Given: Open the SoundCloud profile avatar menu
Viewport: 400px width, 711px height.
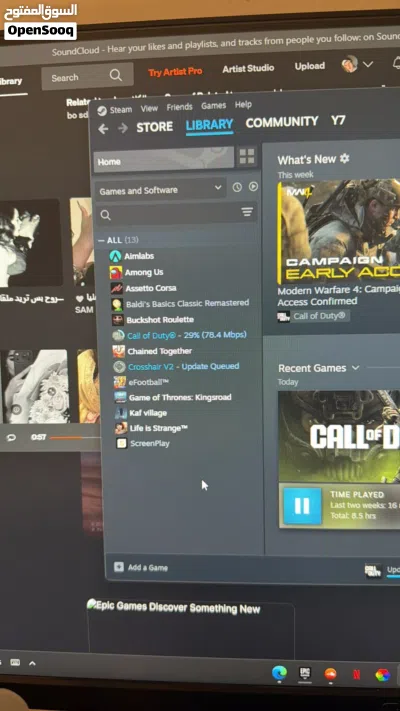Looking at the screenshot, I should point(357,64).
